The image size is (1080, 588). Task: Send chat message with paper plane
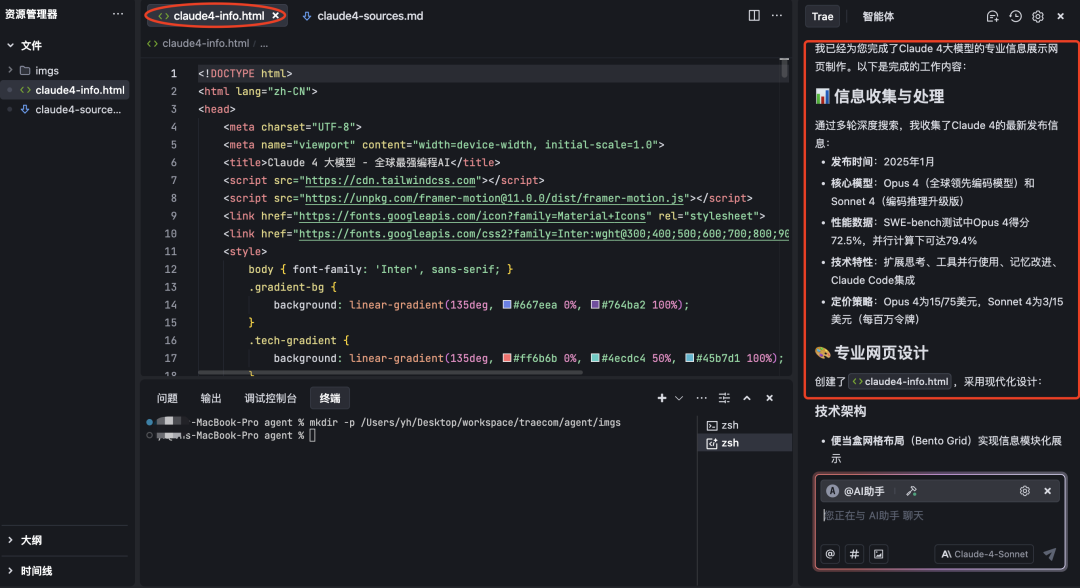pos(1050,554)
